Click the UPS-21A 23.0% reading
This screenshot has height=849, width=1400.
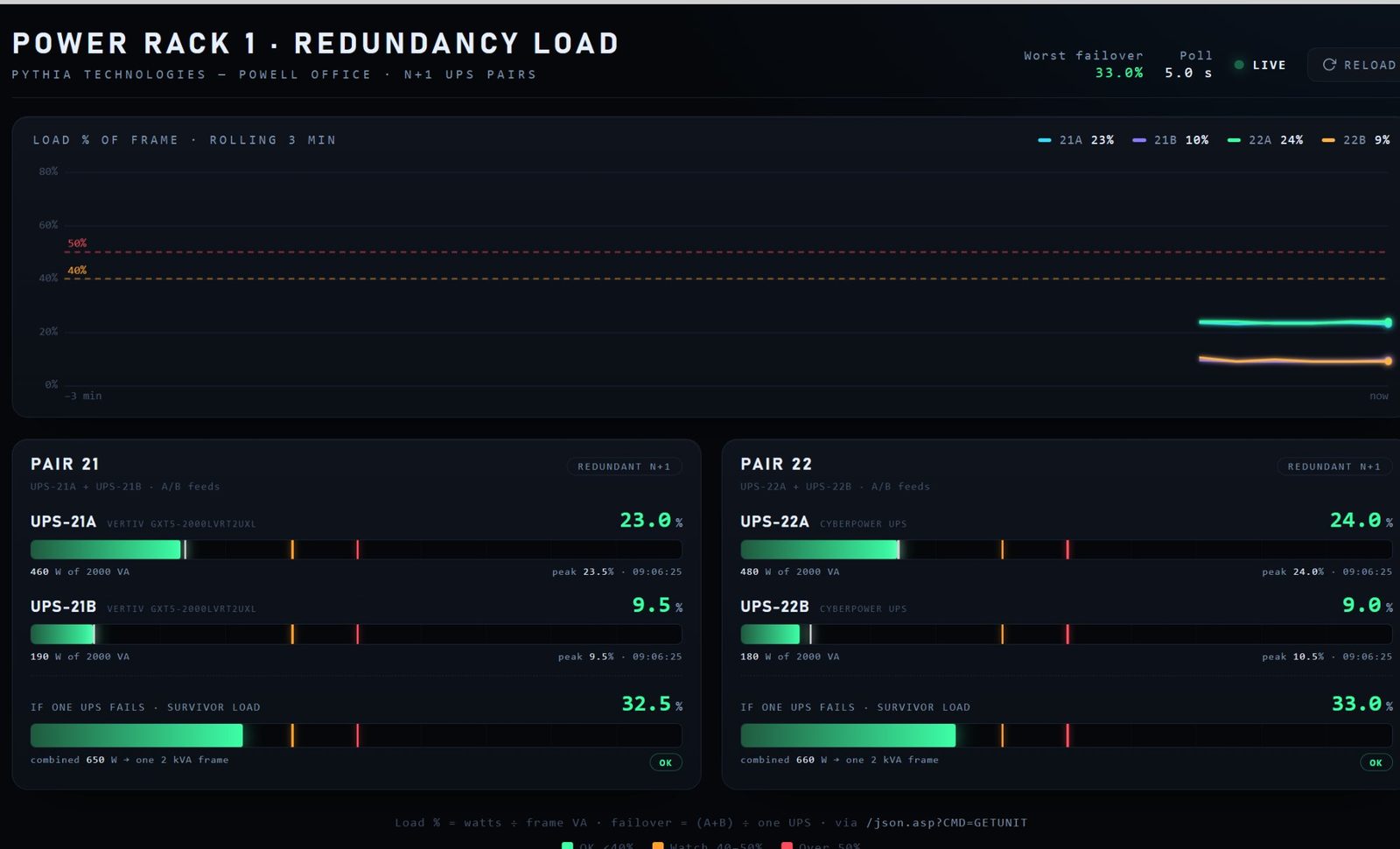tap(651, 521)
